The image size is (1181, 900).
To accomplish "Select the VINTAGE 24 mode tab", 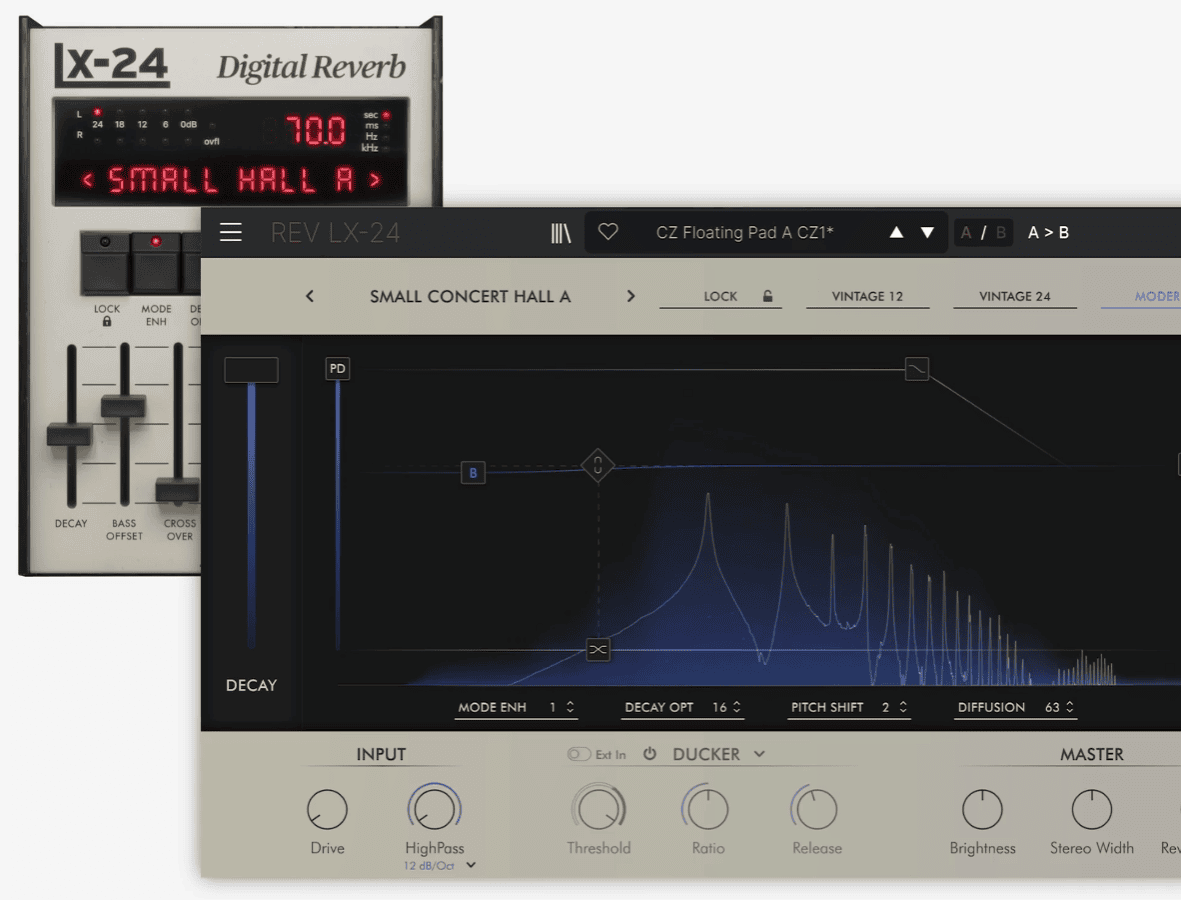I will pyautogui.click(x=1015, y=297).
